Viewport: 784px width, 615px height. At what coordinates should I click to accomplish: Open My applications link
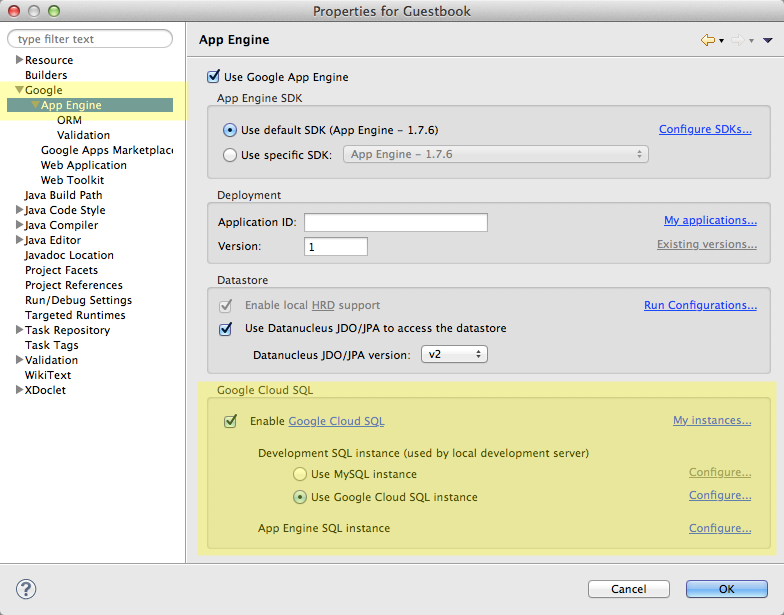[710, 220]
